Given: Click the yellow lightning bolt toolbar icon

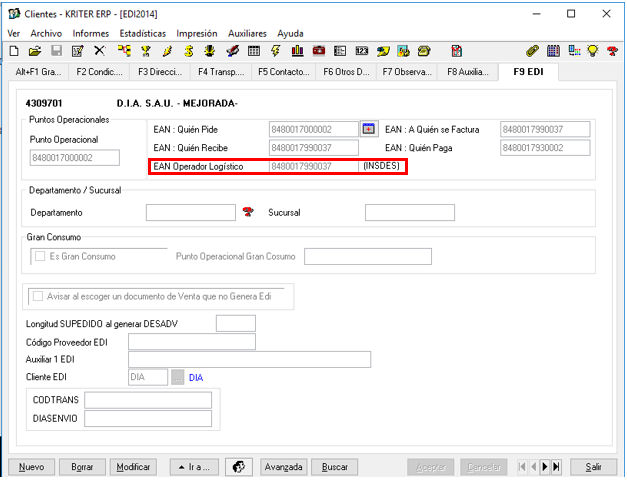Looking at the screenshot, I should tap(275, 51).
